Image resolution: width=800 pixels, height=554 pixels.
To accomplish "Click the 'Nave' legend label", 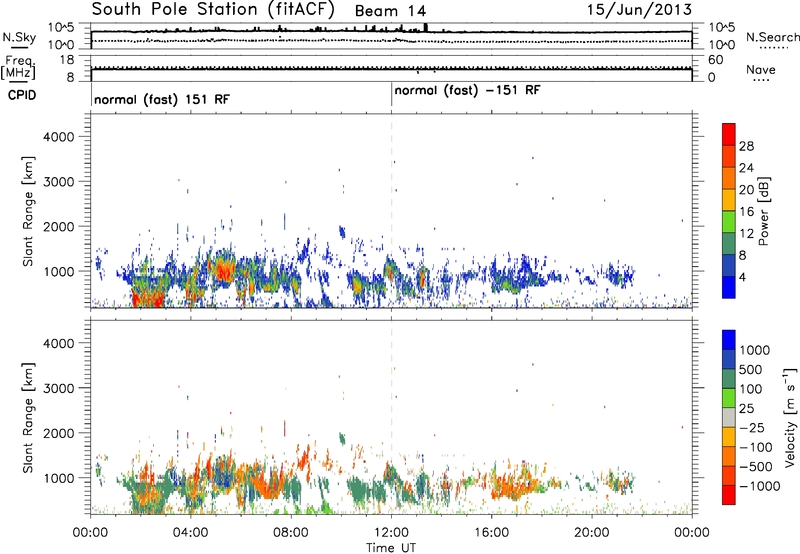I will (761, 69).
